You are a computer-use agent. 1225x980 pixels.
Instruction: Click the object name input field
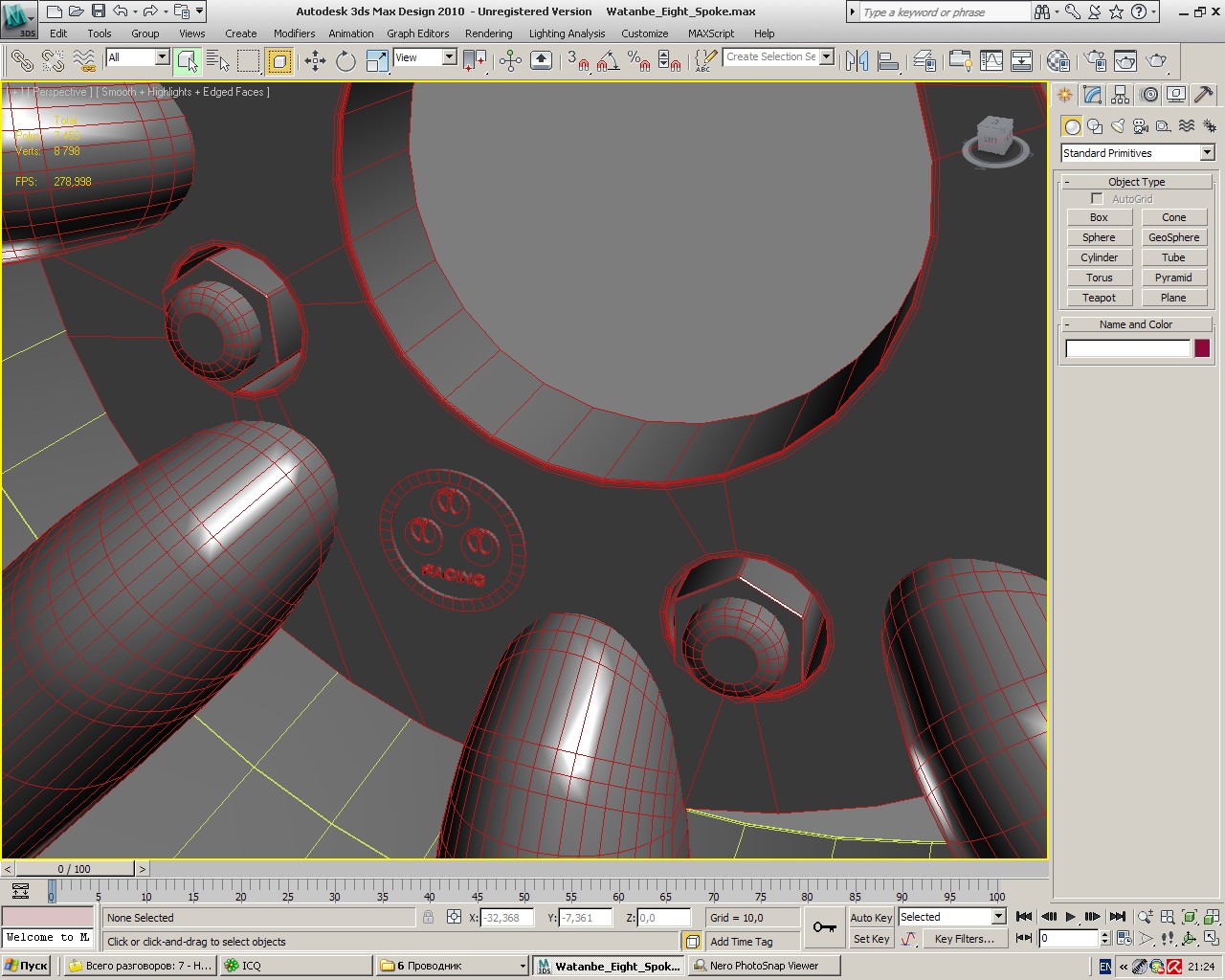(x=1128, y=348)
